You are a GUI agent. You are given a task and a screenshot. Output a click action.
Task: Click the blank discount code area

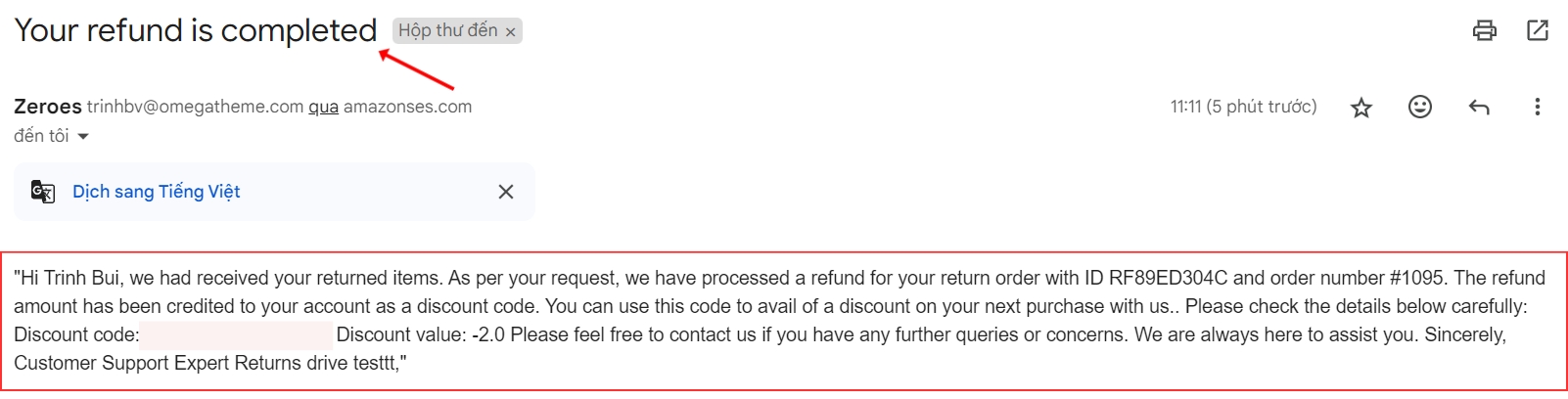pos(235,335)
